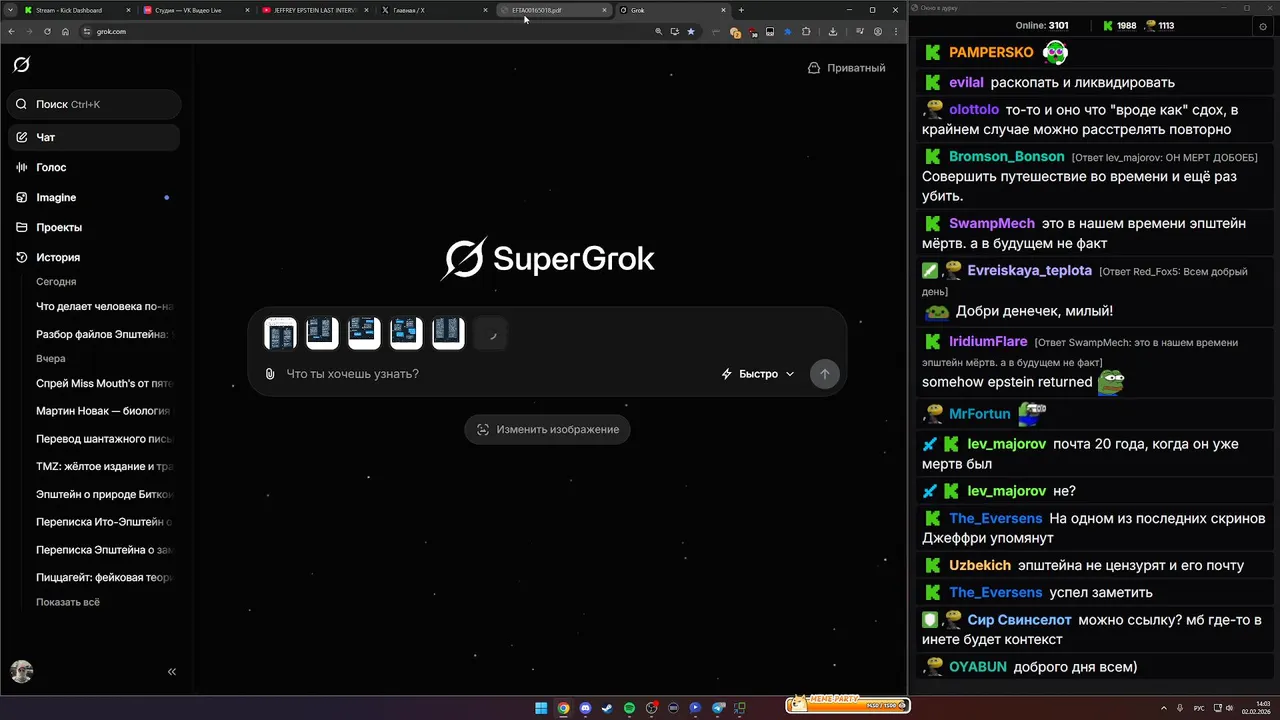Click the Показать всё link
1280x720 pixels.
tap(68, 602)
